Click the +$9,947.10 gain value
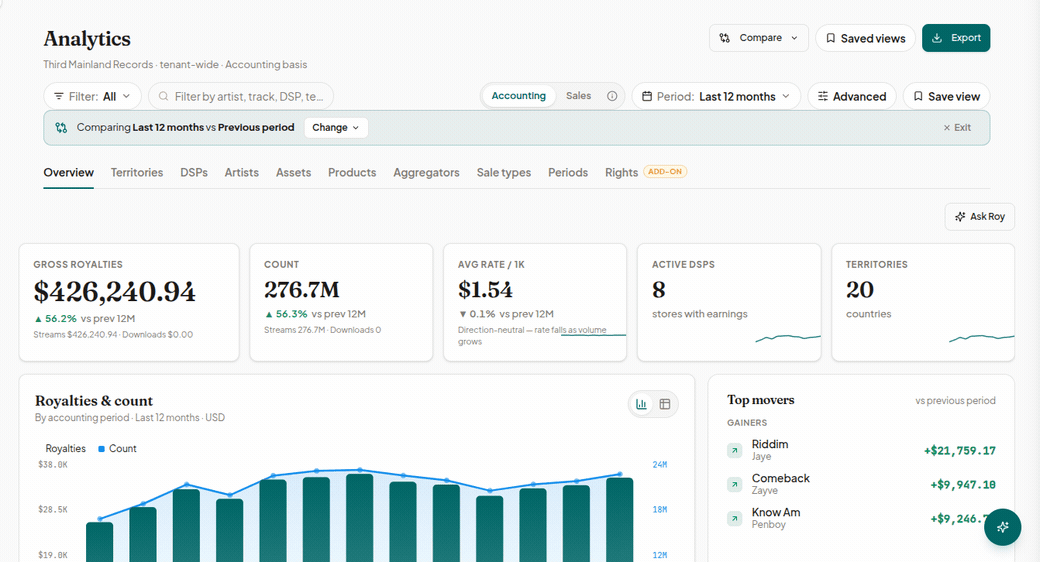Viewport: 1040px width, 562px height. click(962, 485)
